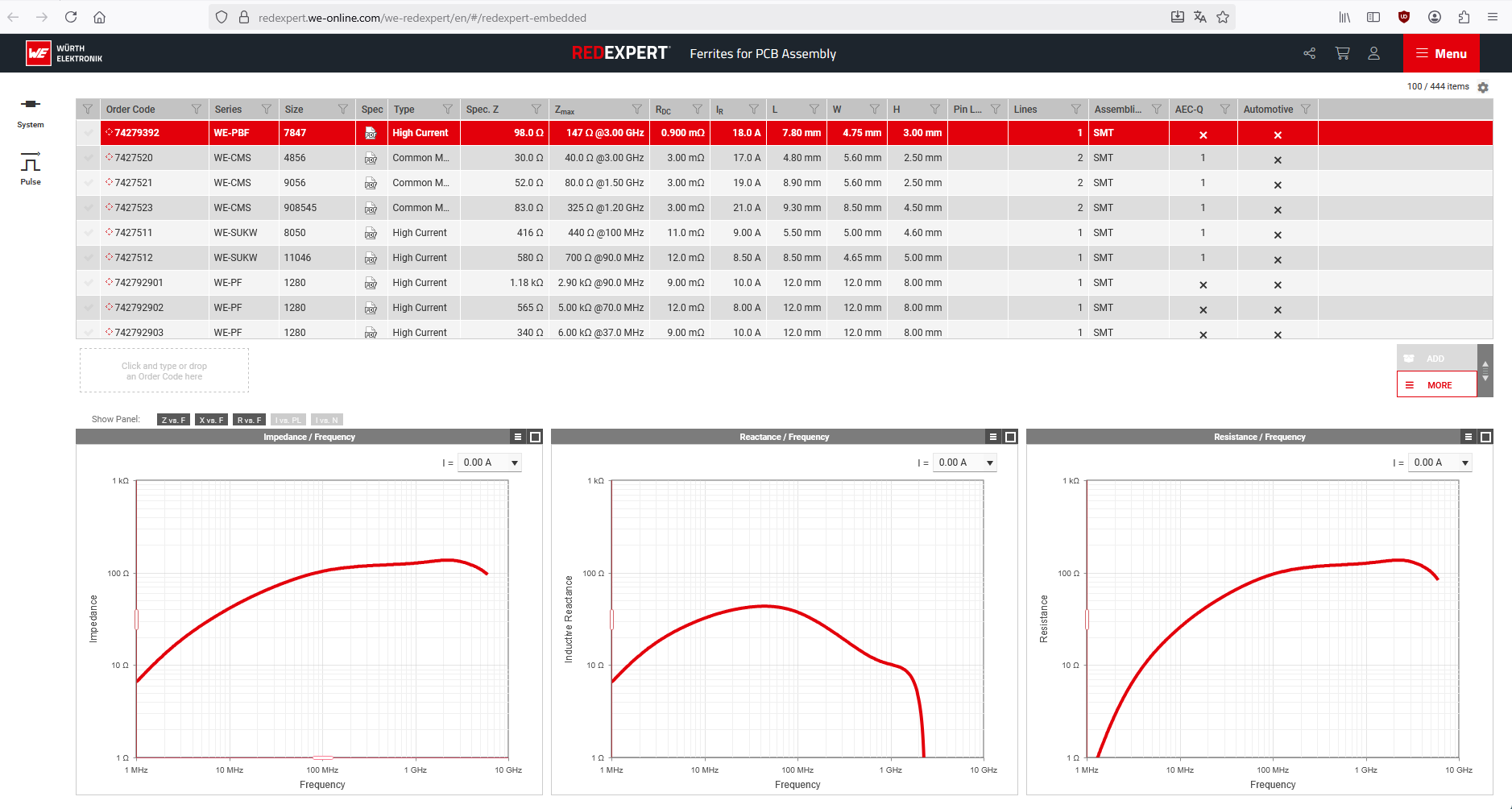Open current dropdown in Reactance chart

[x=965, y=463]
